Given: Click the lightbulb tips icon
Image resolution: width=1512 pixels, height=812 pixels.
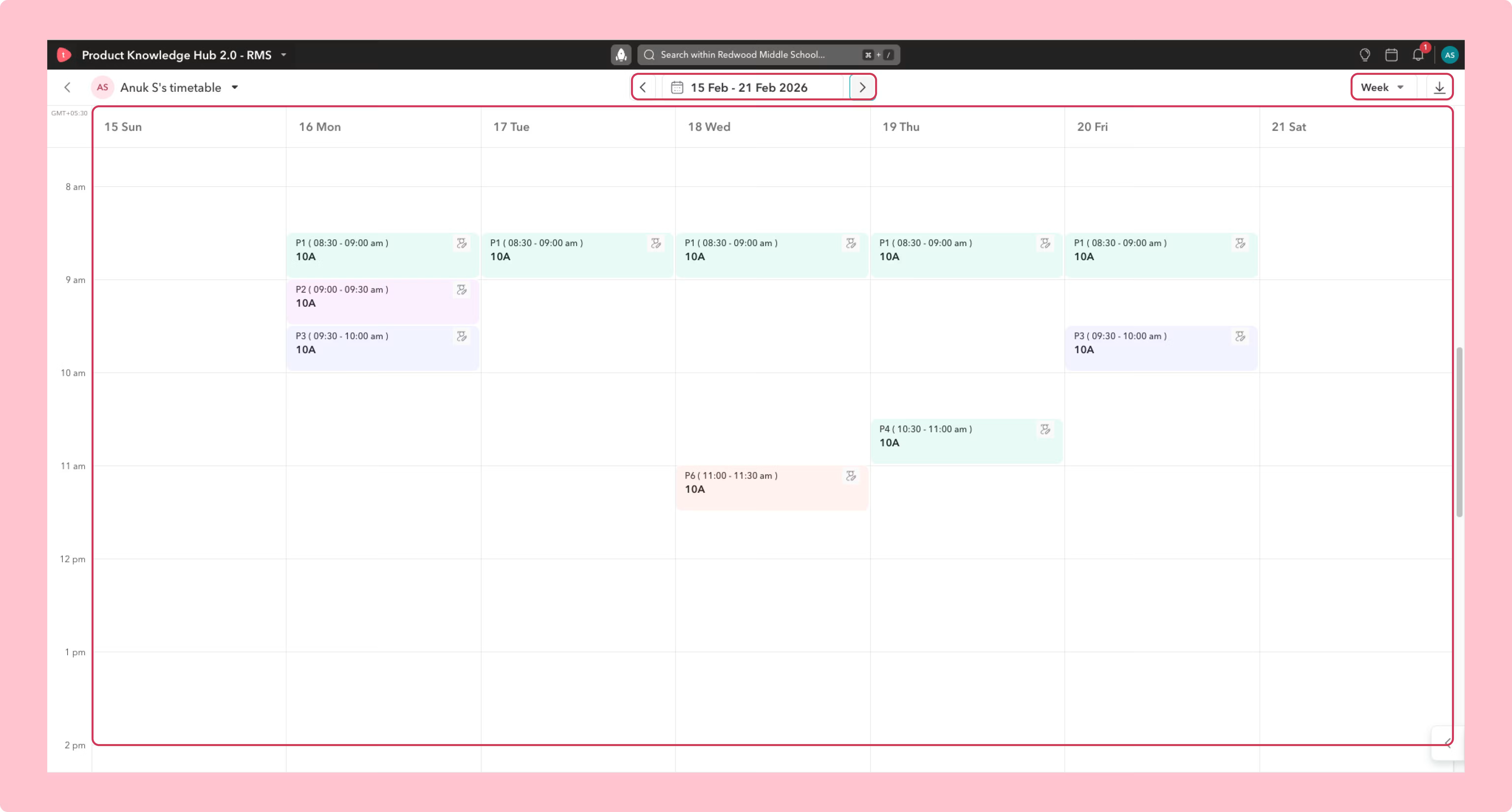Looking at the screenshot, I should (1365, 55).
